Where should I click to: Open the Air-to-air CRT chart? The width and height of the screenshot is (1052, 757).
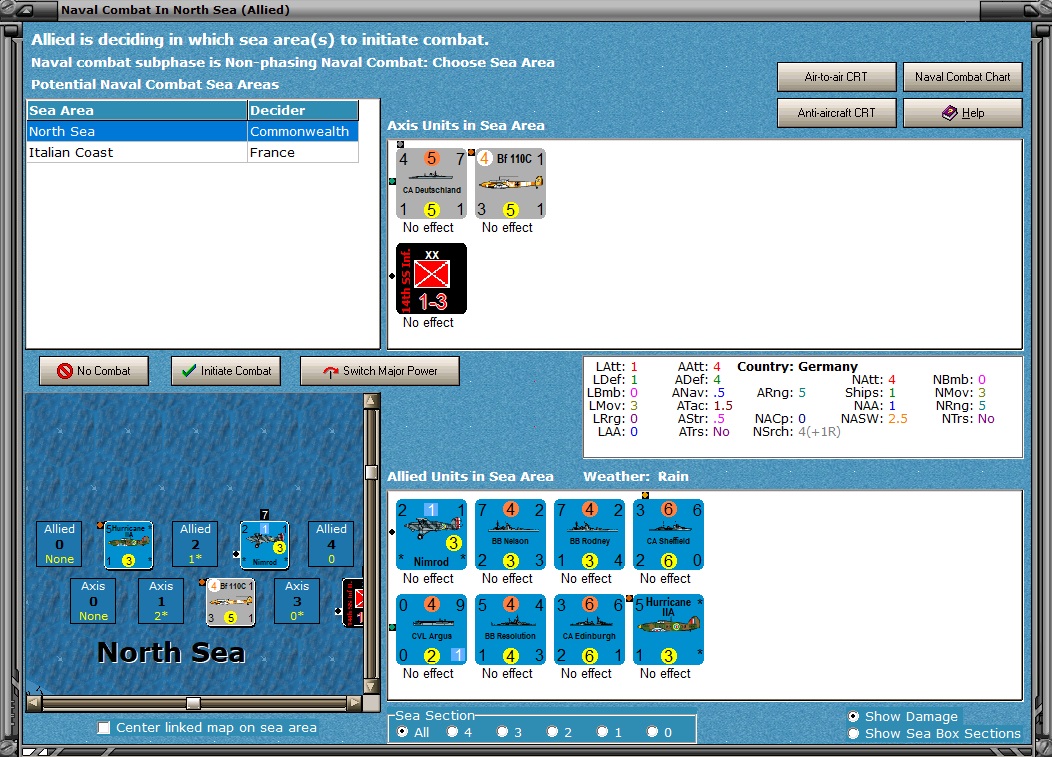pos(837,77)
